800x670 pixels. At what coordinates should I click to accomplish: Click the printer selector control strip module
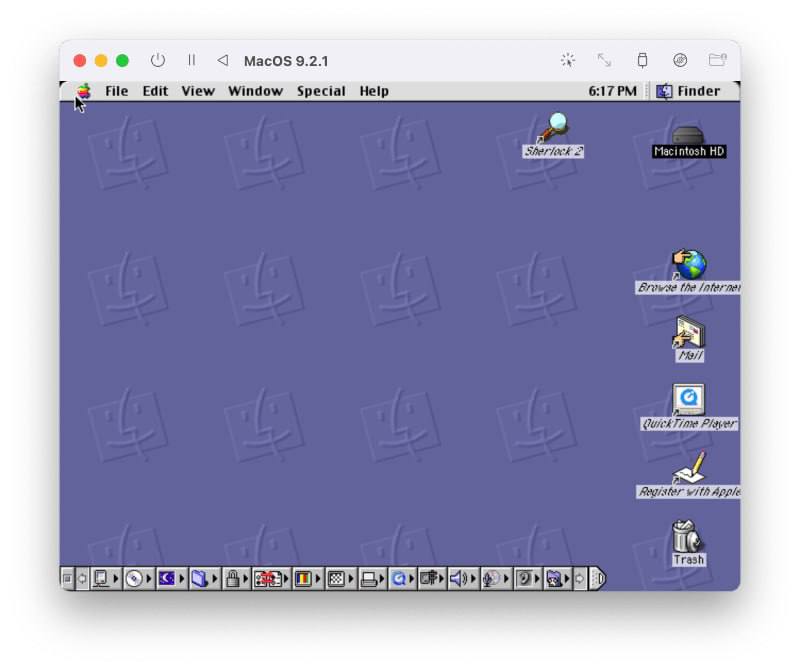(x=369, y=579)
